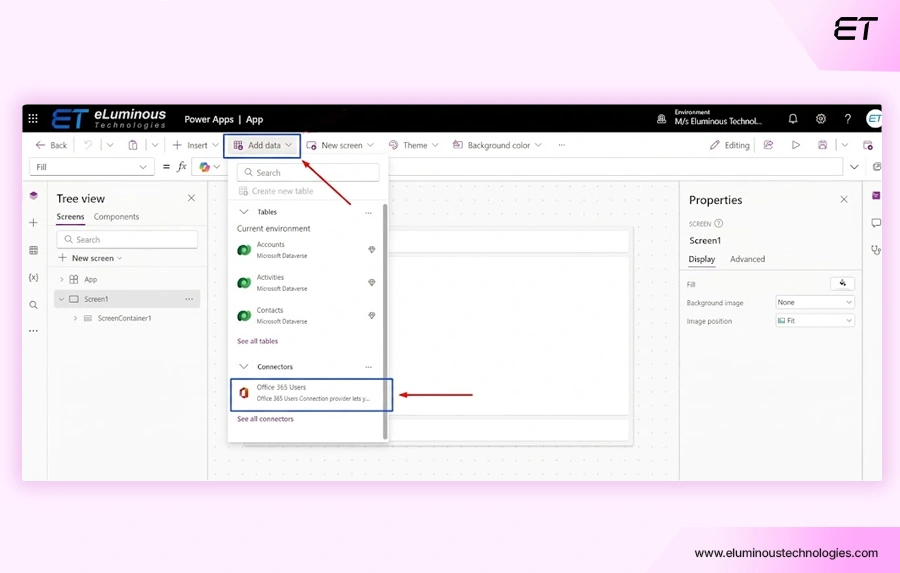The image size is (900, 573).
Task: Select the Office 365 Users connector
Action: (x=312, y=394)
